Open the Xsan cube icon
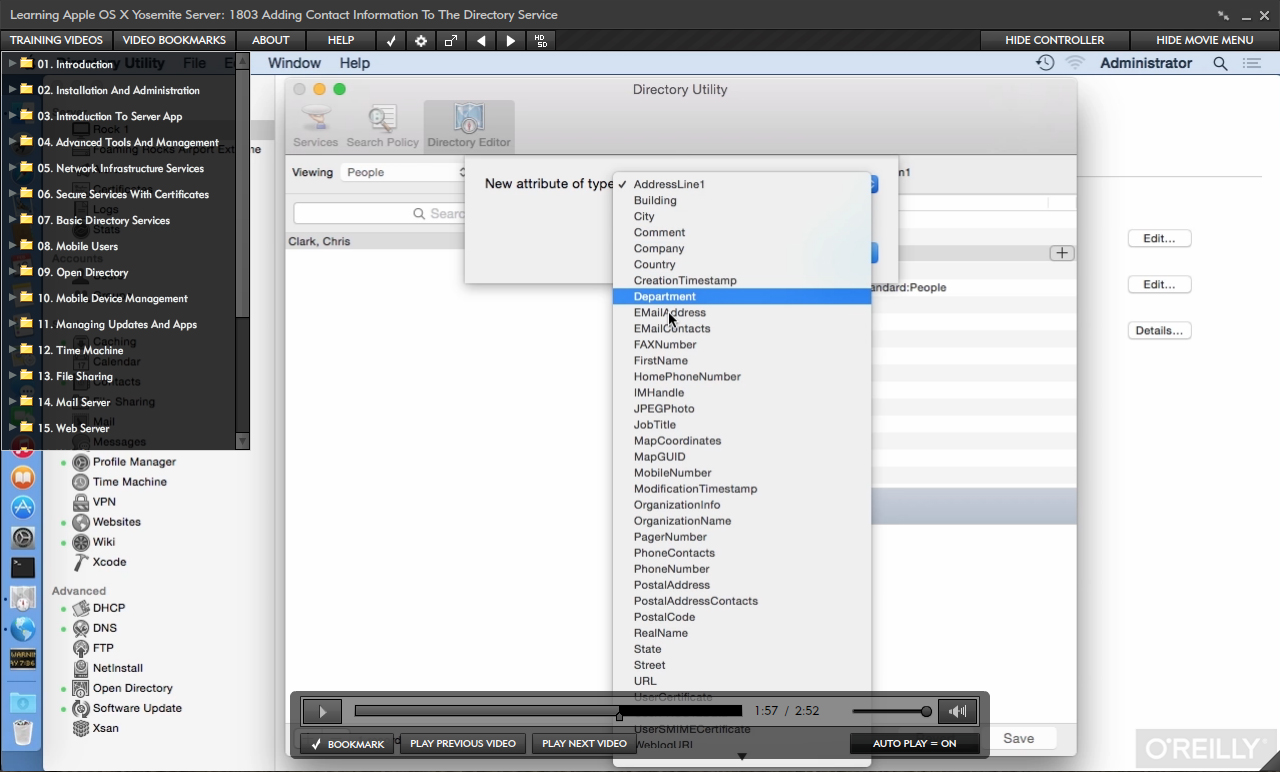1280x772 pixels. (x=81, y=728)
